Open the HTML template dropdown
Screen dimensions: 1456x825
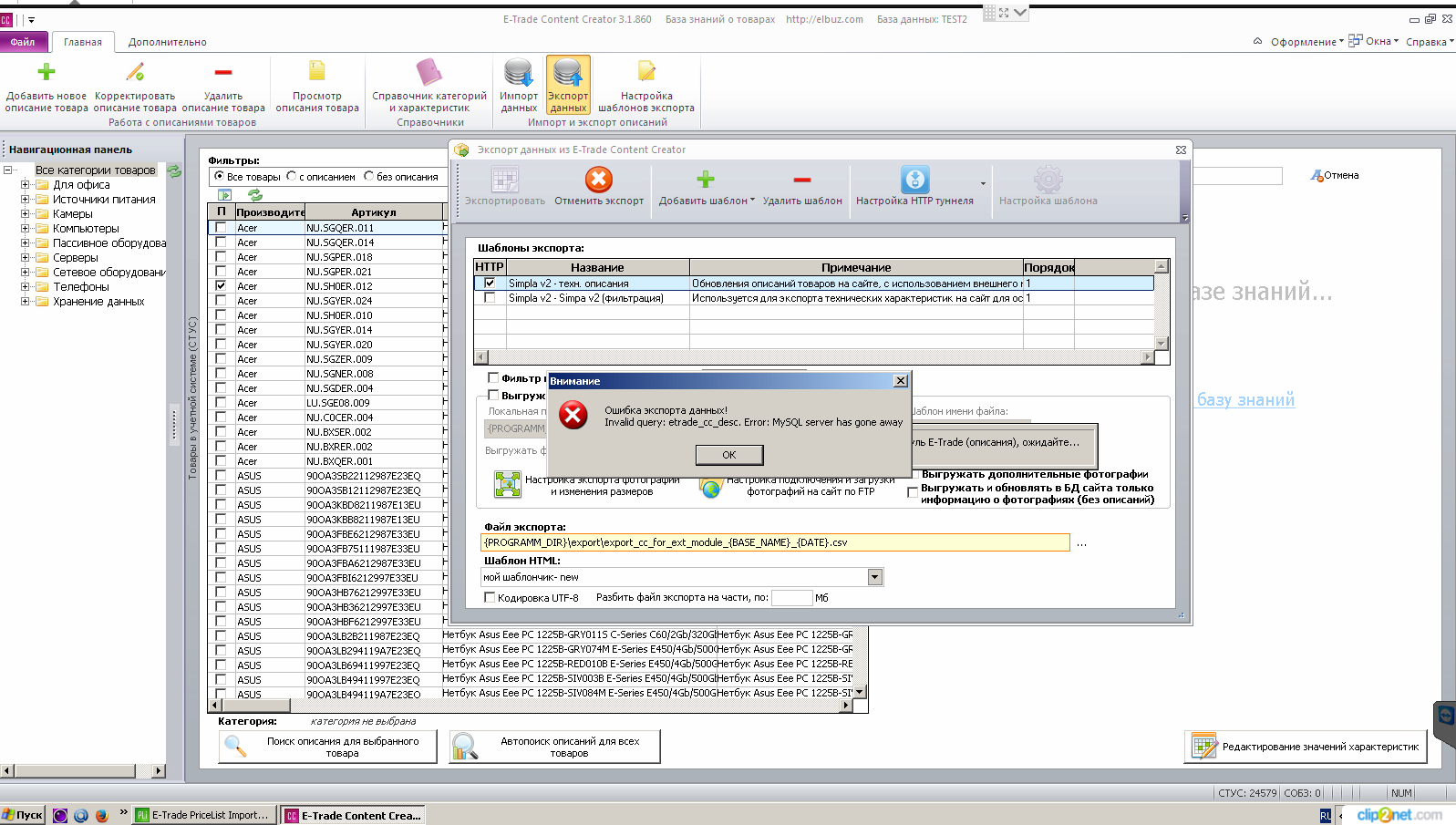point(875,577)
